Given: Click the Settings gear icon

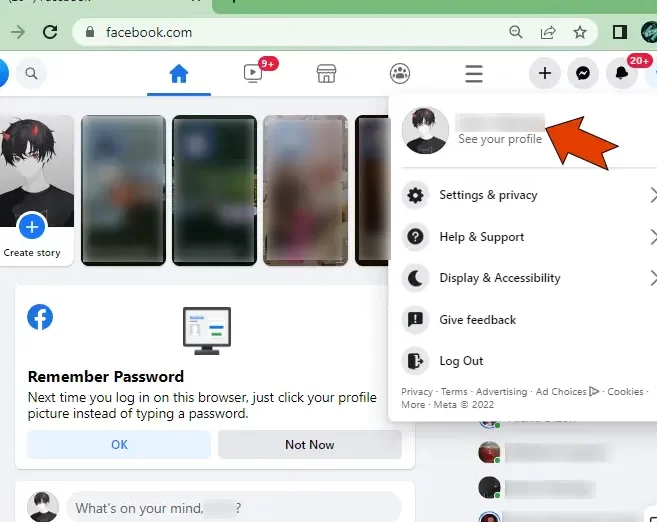Looking at the screenshot, I should (x=415, y=195).
